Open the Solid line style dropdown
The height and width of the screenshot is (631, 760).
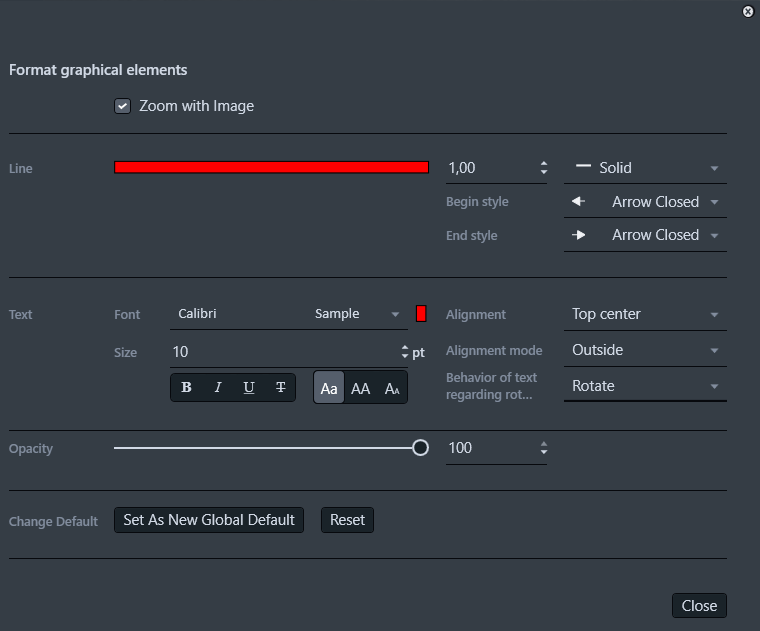point(645,168)
